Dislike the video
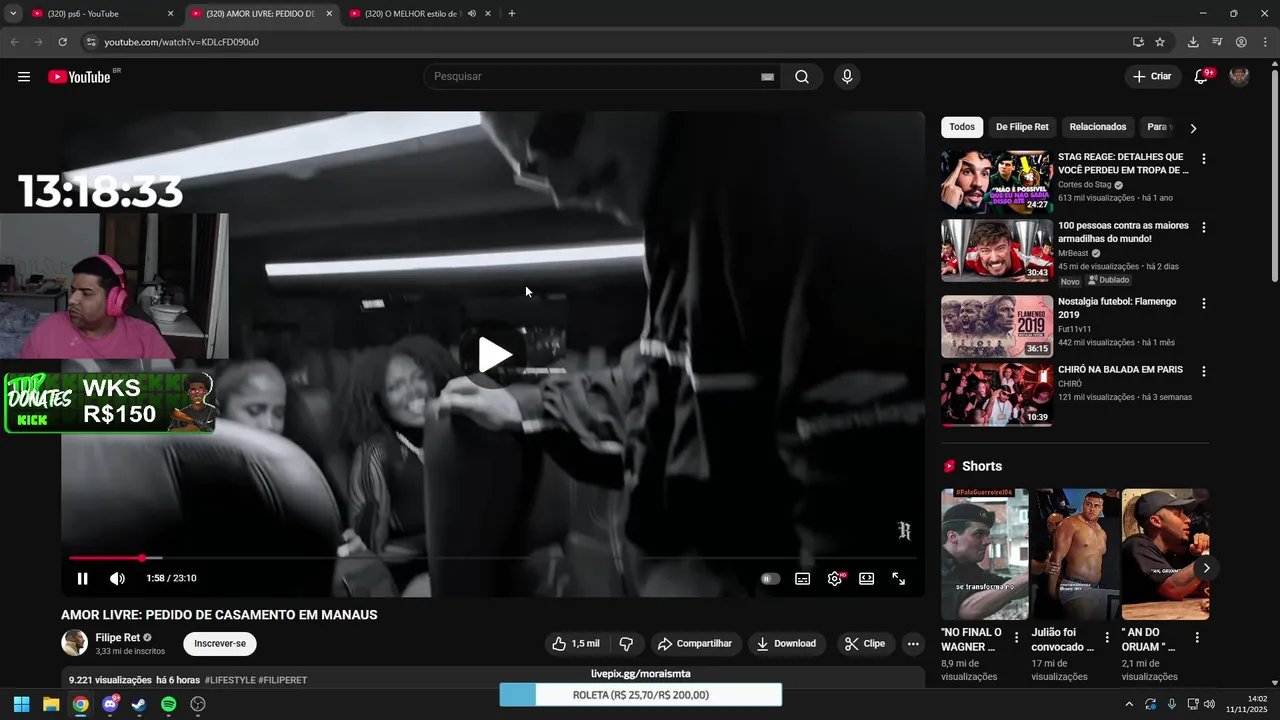This screenshot has height=720, width=1280. click(626, 644)
